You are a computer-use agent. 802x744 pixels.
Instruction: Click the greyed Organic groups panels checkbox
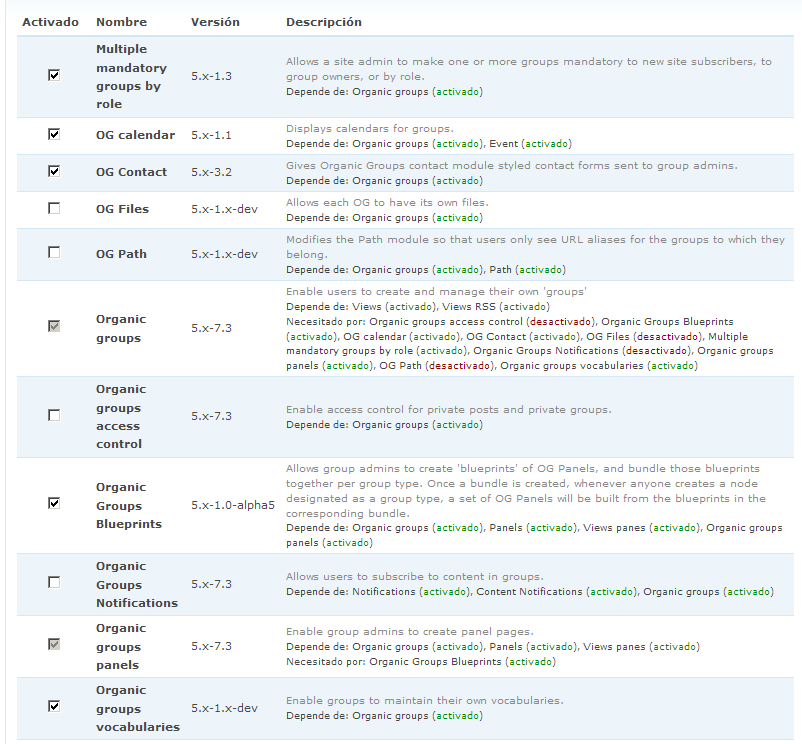(x=54, y=644)
